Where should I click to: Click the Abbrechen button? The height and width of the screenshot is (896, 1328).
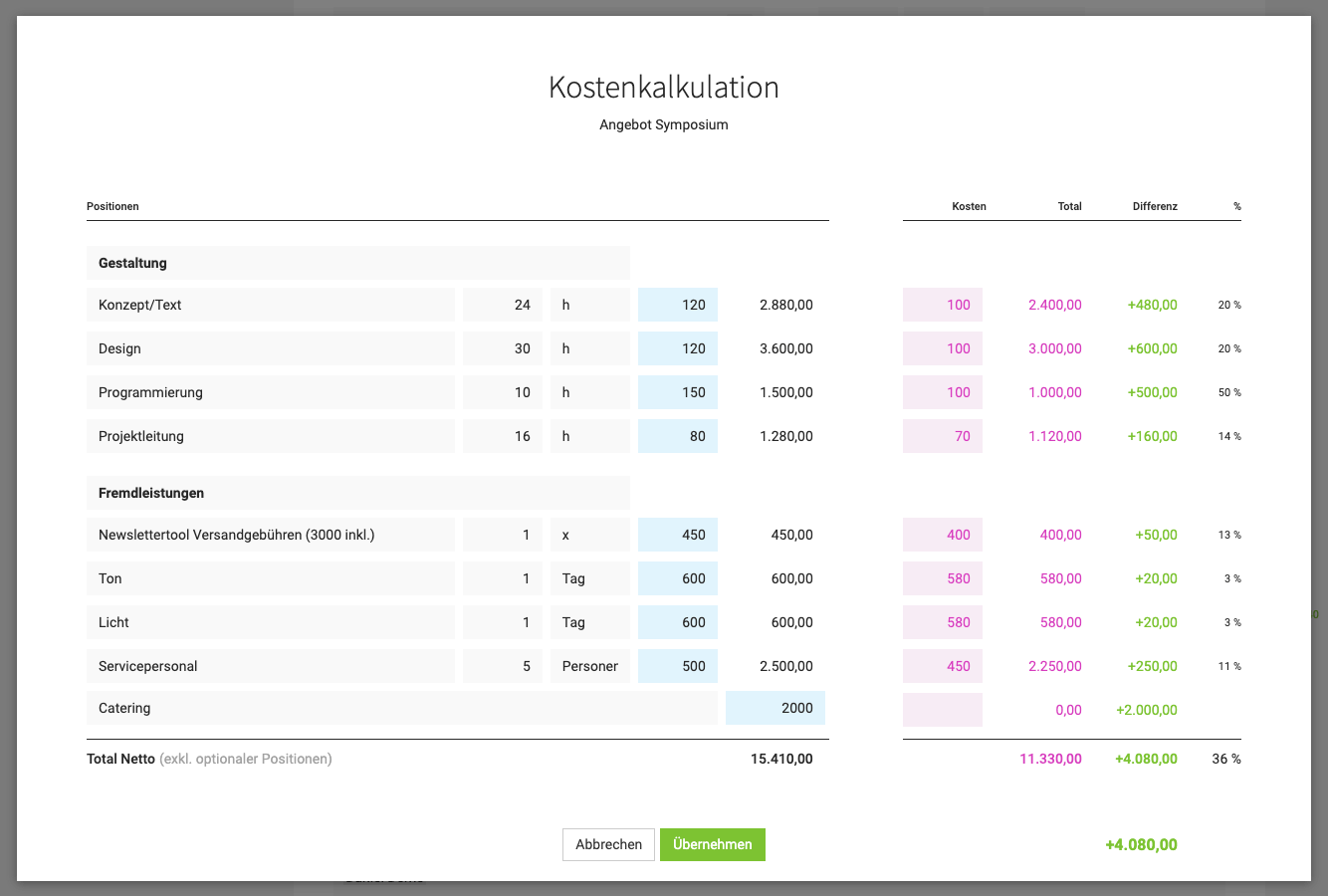click(608, 844)
